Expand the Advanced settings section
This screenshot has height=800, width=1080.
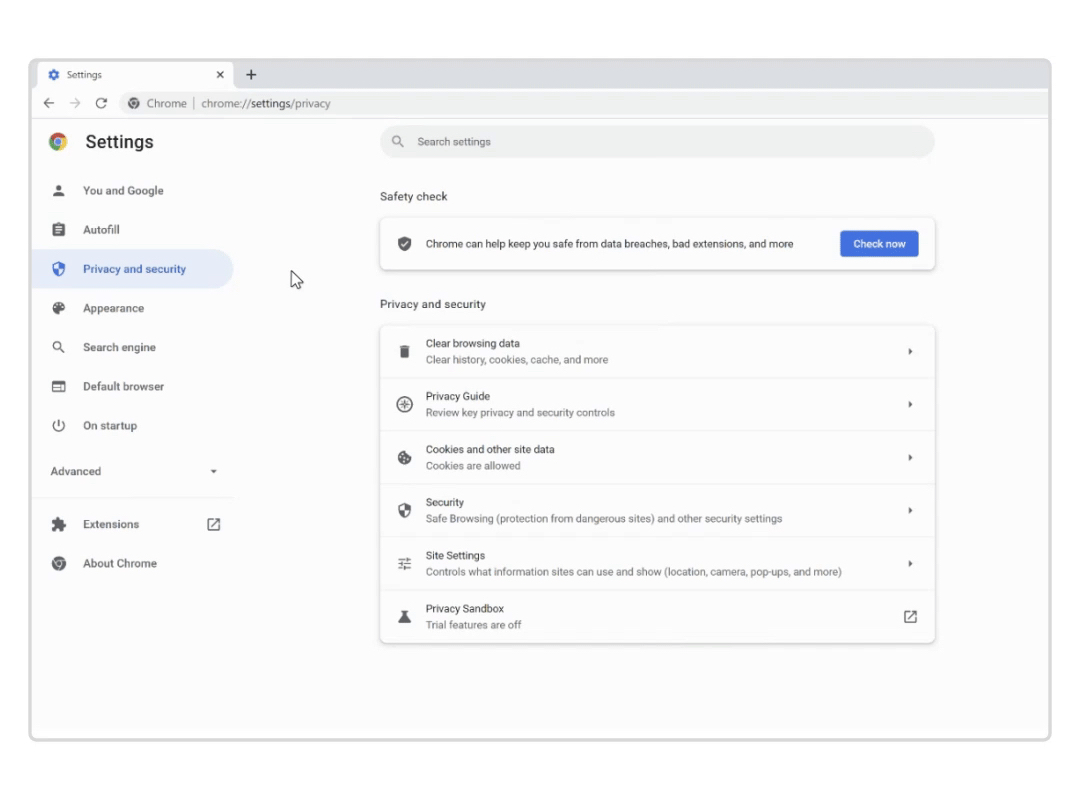(213, 471)
